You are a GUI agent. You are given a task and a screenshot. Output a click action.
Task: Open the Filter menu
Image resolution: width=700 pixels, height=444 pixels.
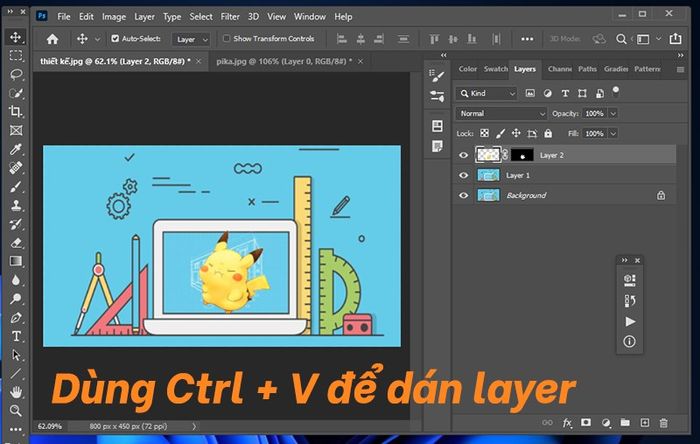click(230, 17)
